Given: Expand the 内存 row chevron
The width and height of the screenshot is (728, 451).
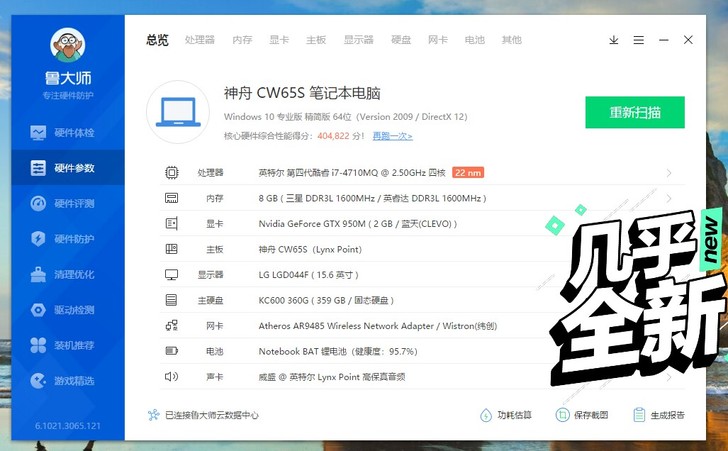Looking at the screenshot, I should click(669, 198).
